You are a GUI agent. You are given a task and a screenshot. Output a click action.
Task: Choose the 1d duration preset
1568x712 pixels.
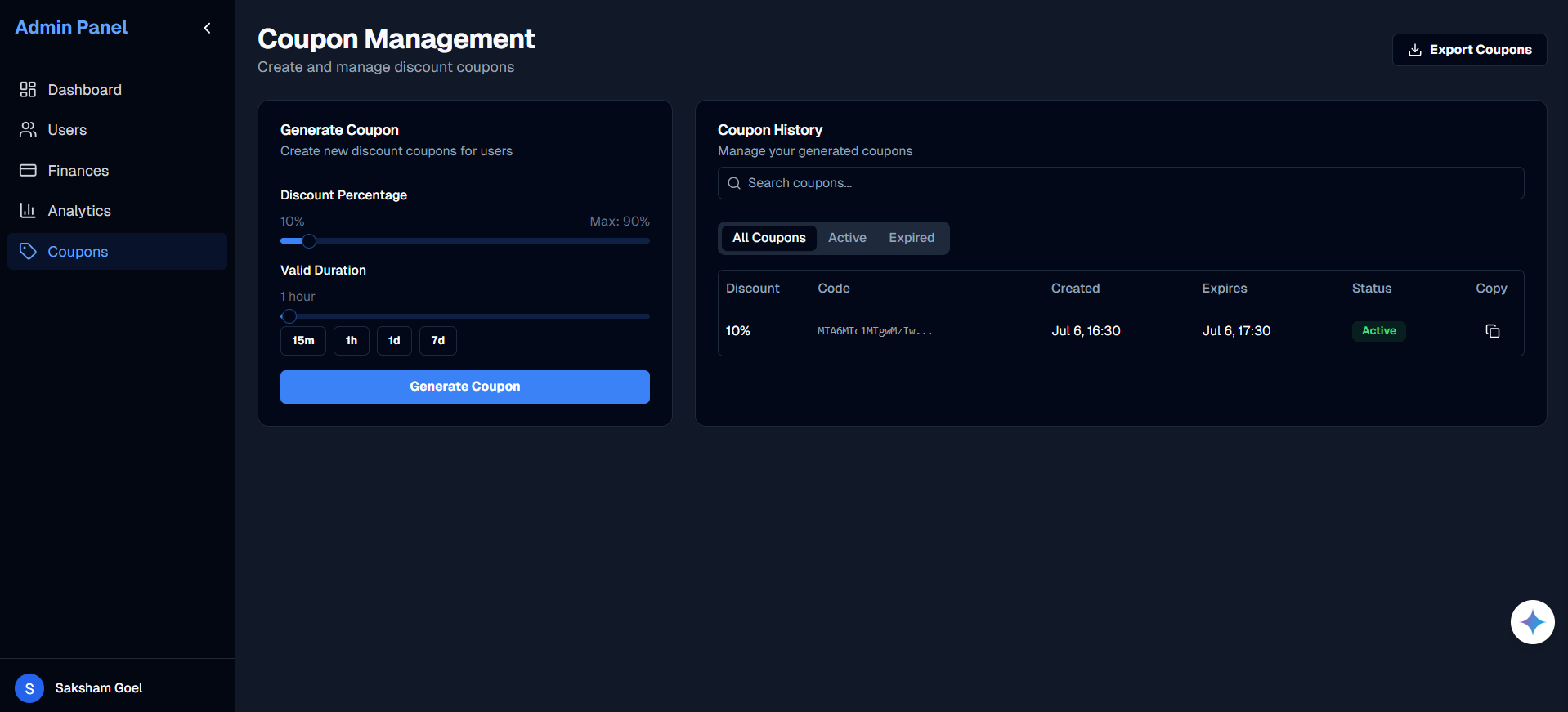pyautogui.click(x=394, y=341)
